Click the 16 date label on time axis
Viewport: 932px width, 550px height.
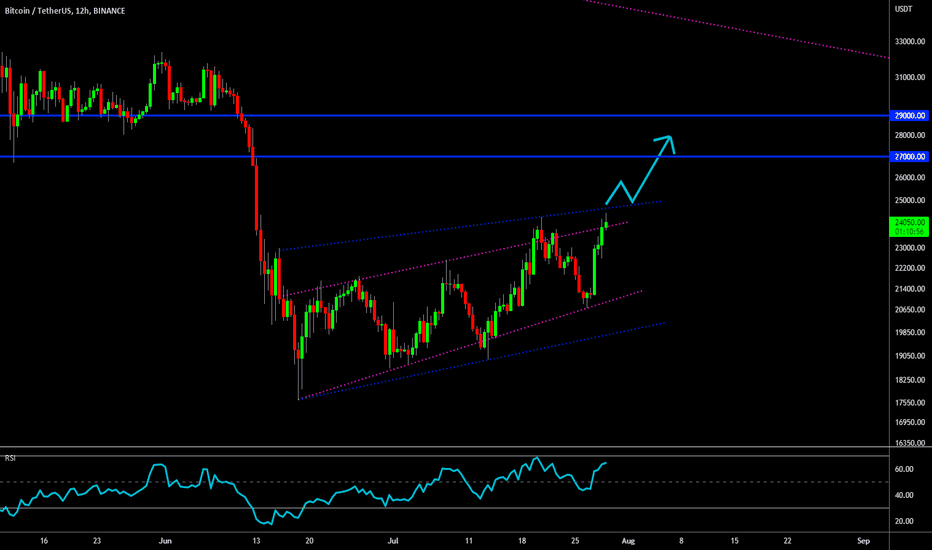pos(43,541)
